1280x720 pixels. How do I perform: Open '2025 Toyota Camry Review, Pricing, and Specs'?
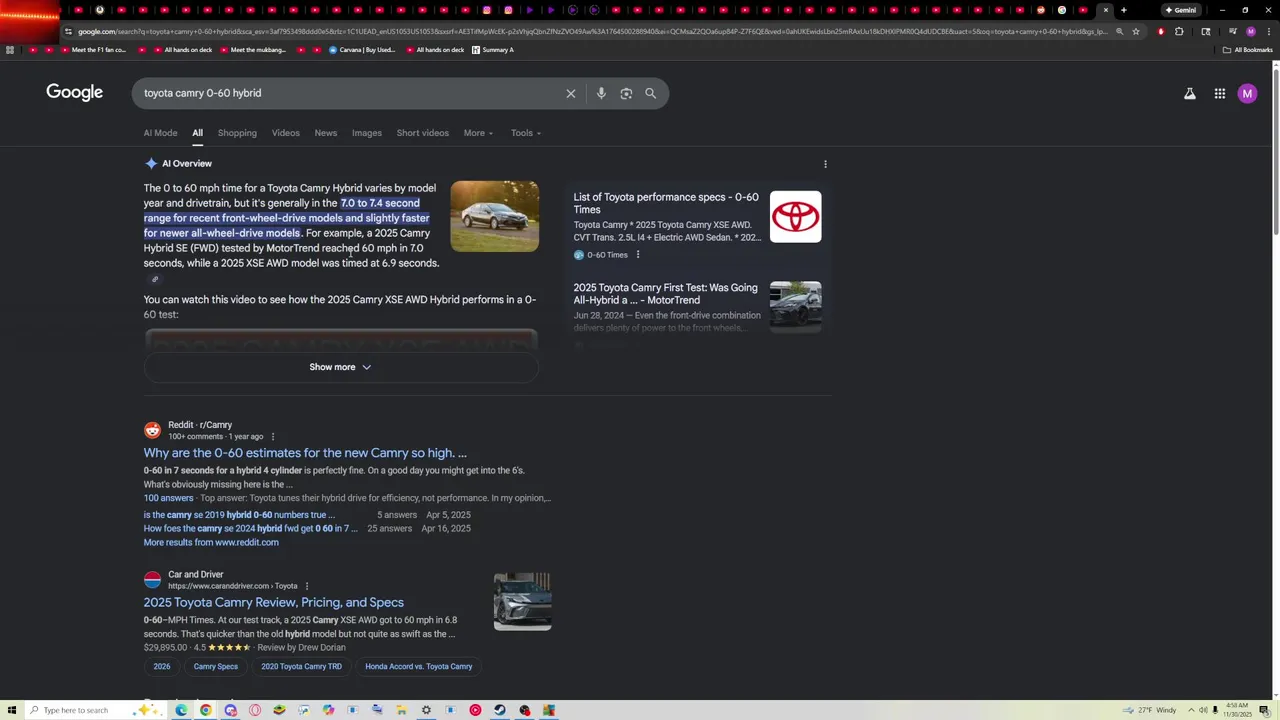[274, 603]
